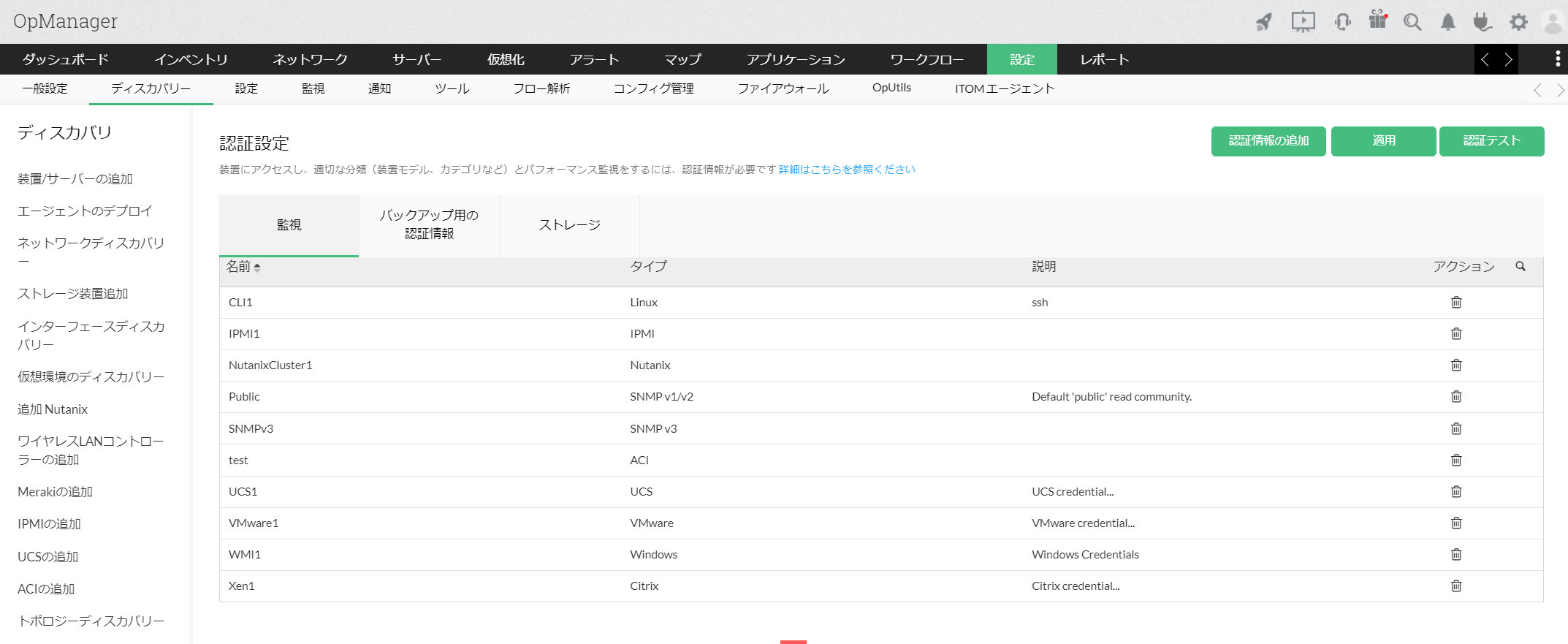This screenshot has height=644, width=1568.
Task: Open the 詳細はこちらを参照ください link
Action: (847, 170)
